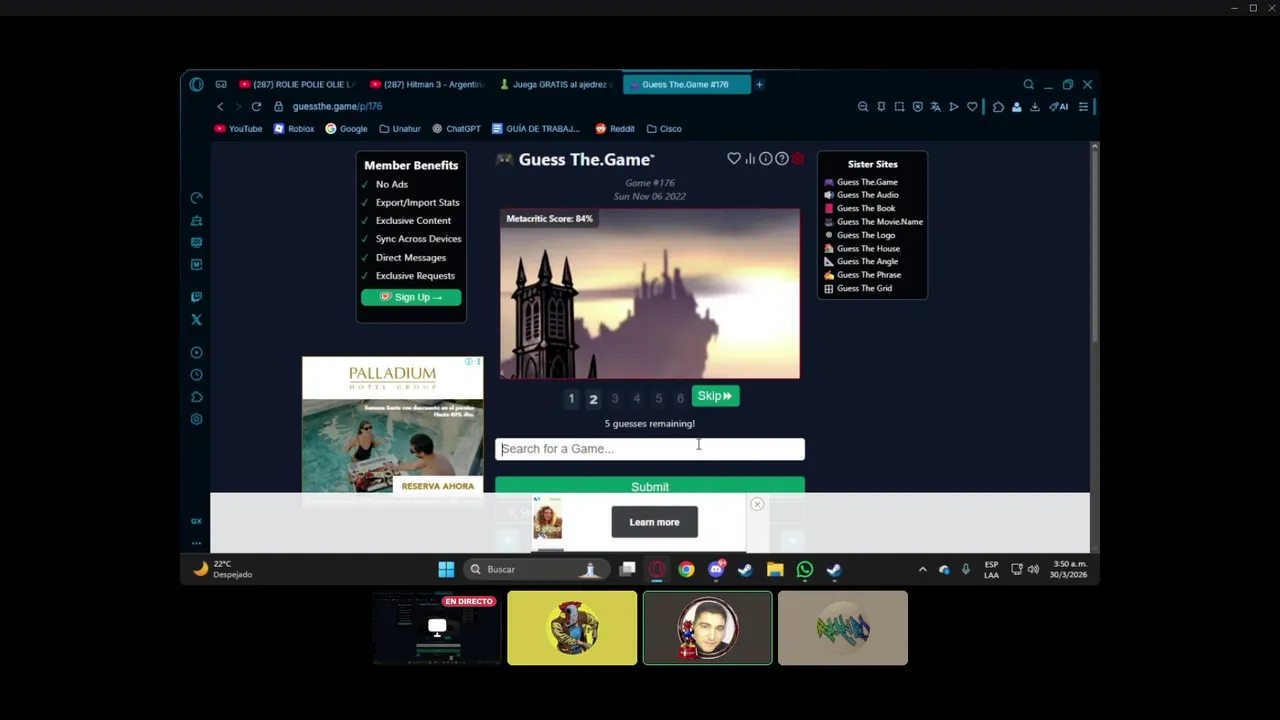Screen dimensions: 1280x720
Task: Click the Sign Up button
Action: click(411, 297)
